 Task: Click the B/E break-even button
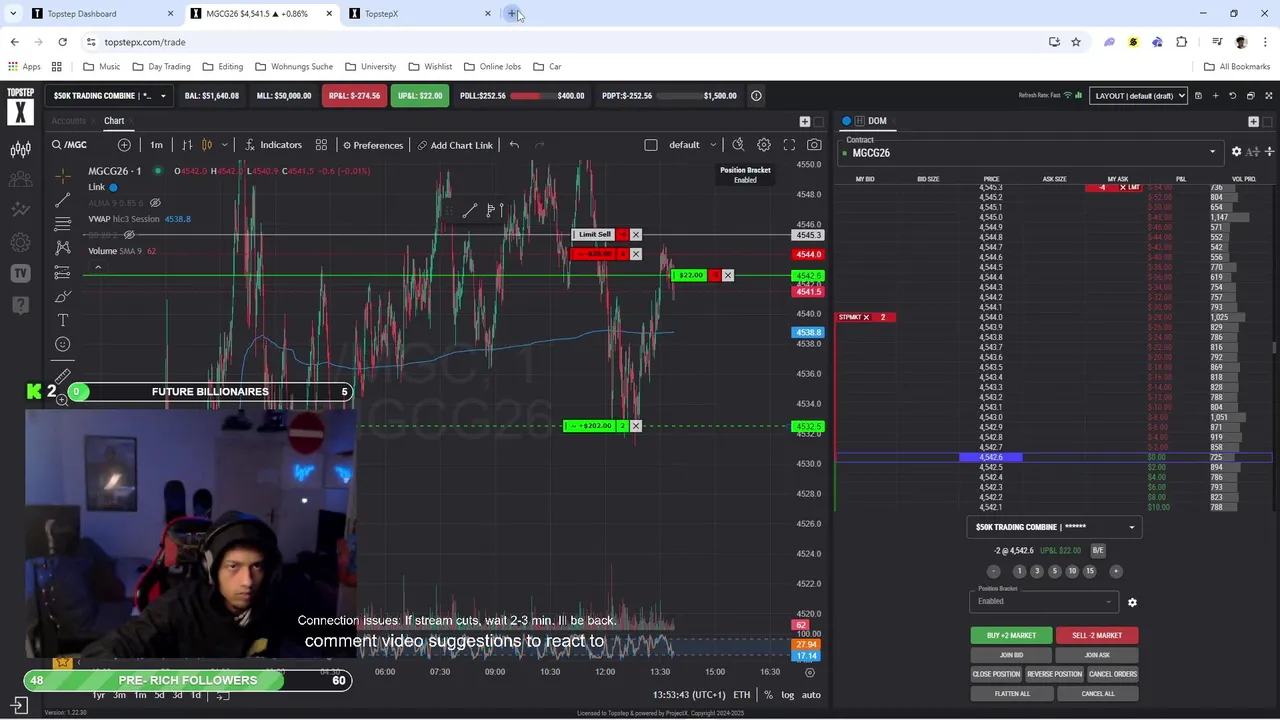coord(1098,550)
